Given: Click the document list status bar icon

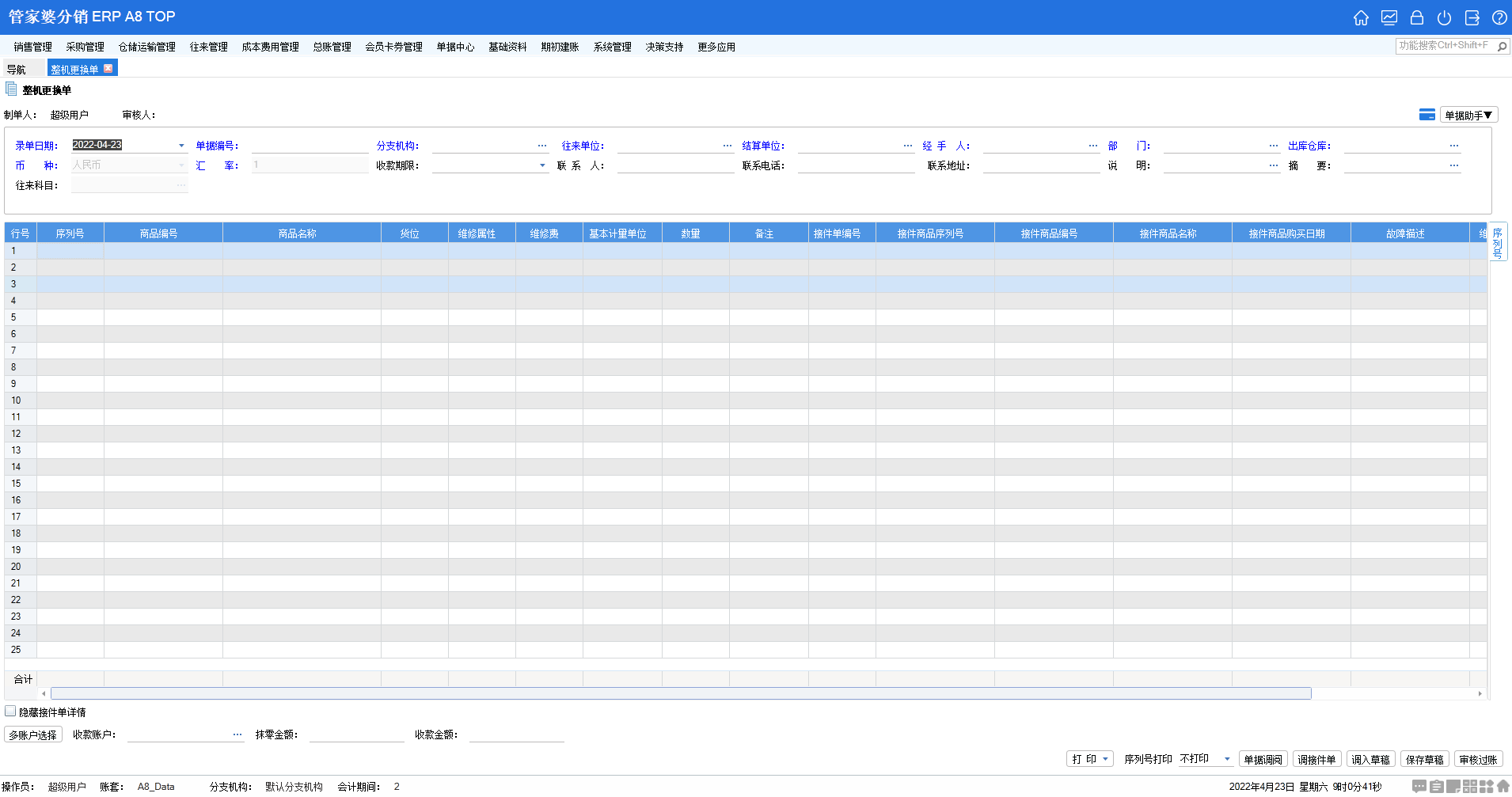Looking at the screenshot, I should pos(1437,787).
